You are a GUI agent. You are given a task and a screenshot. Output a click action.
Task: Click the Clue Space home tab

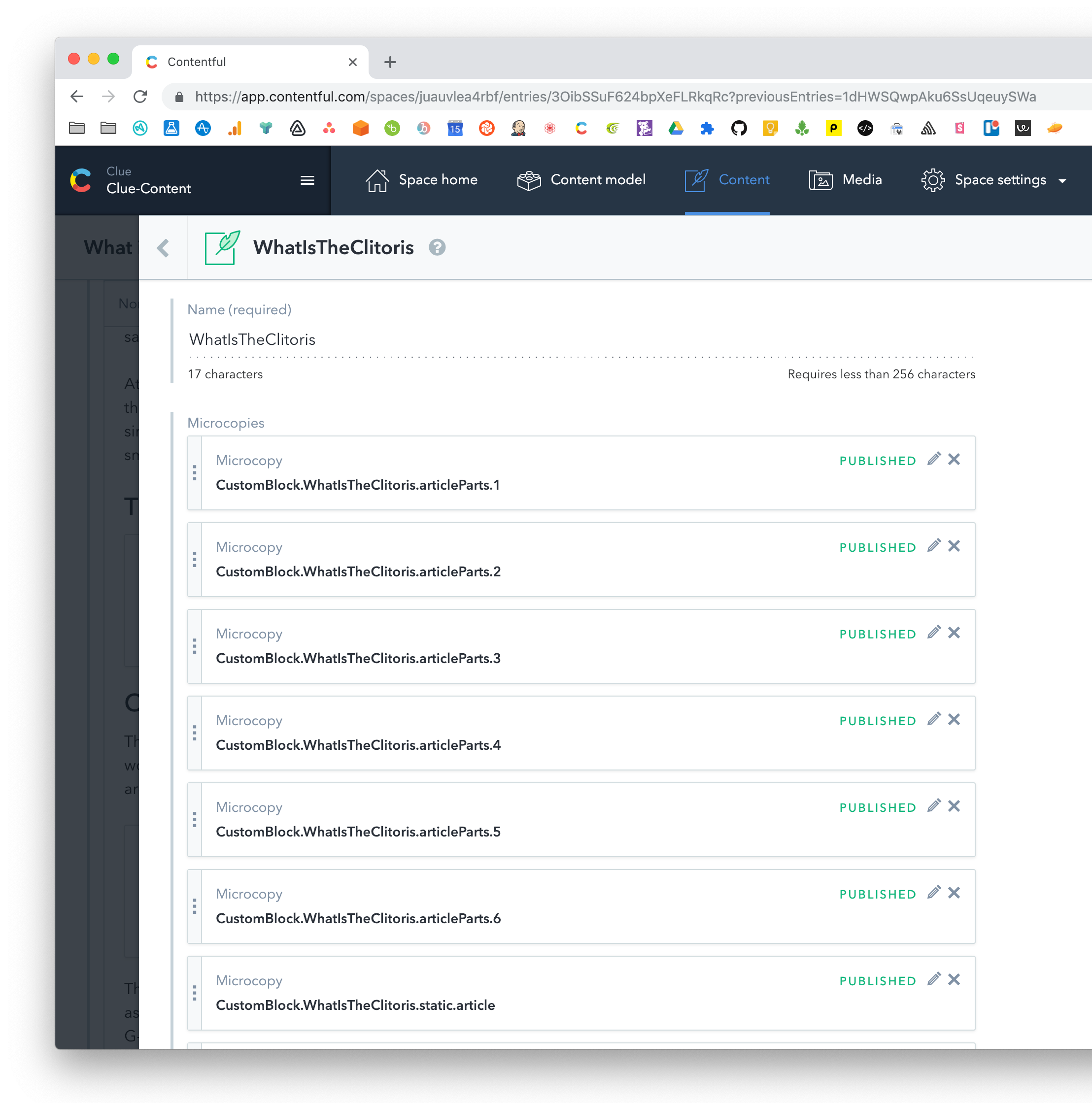click(421, 180)
